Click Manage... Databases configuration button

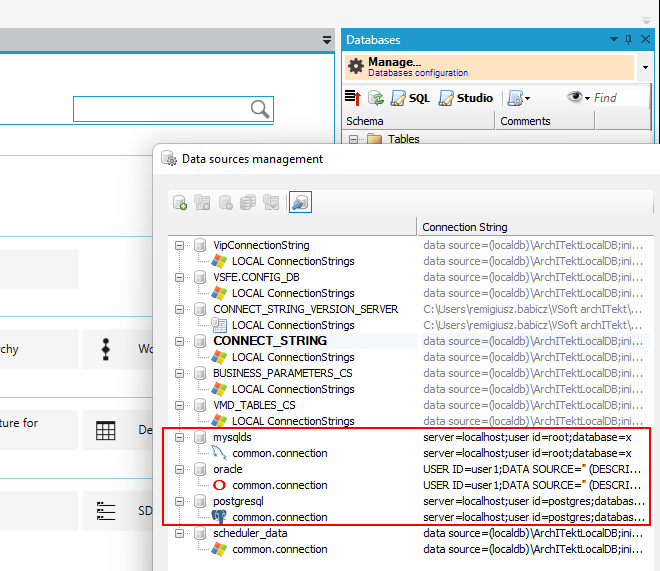pyautogui.click(x=490, y=67)
